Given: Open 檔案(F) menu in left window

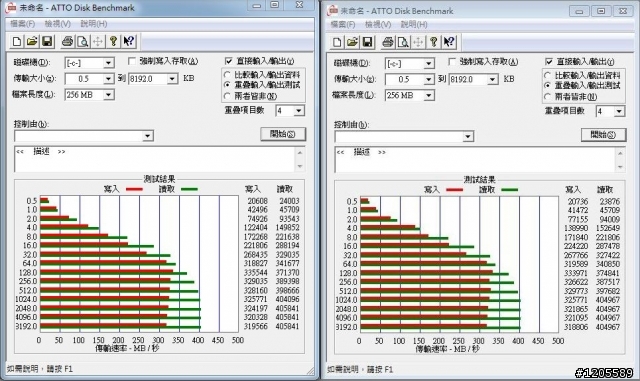Looking at the screenshot, I should click(22, 24).
